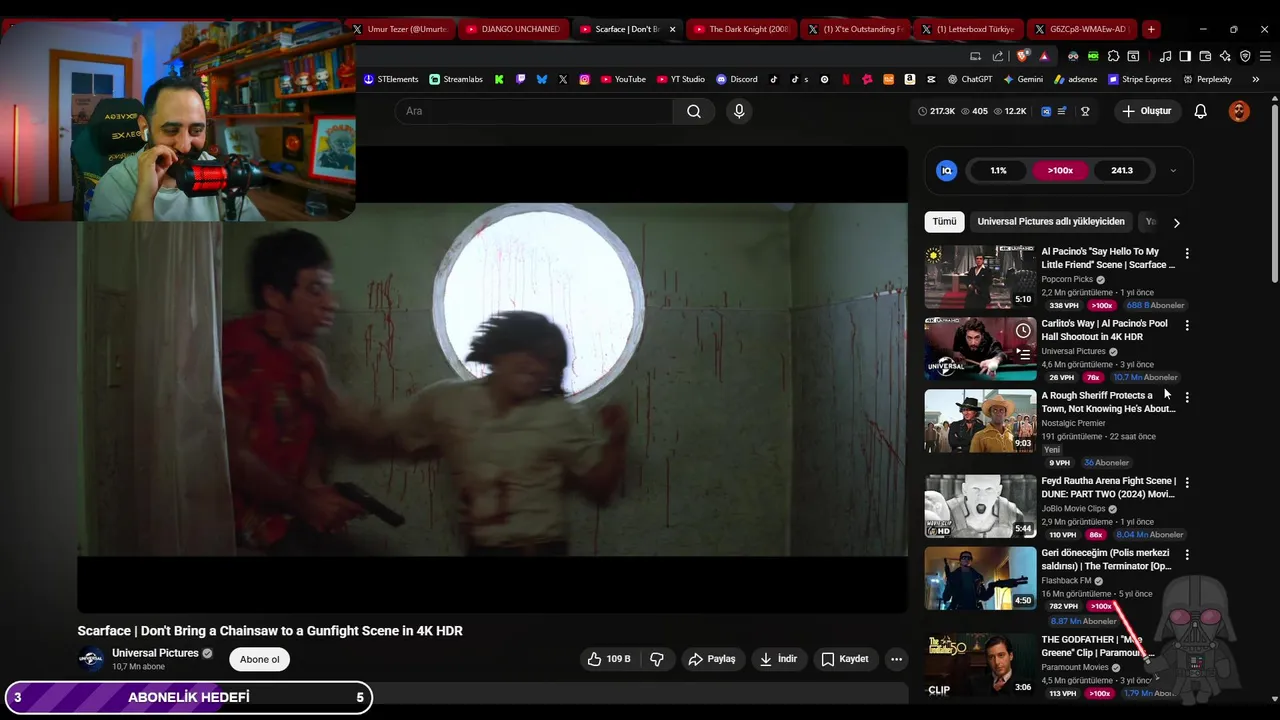Open the Streamlabs bookmark
The width and height of the screenshot is (1280, 720).
point(456,79)
